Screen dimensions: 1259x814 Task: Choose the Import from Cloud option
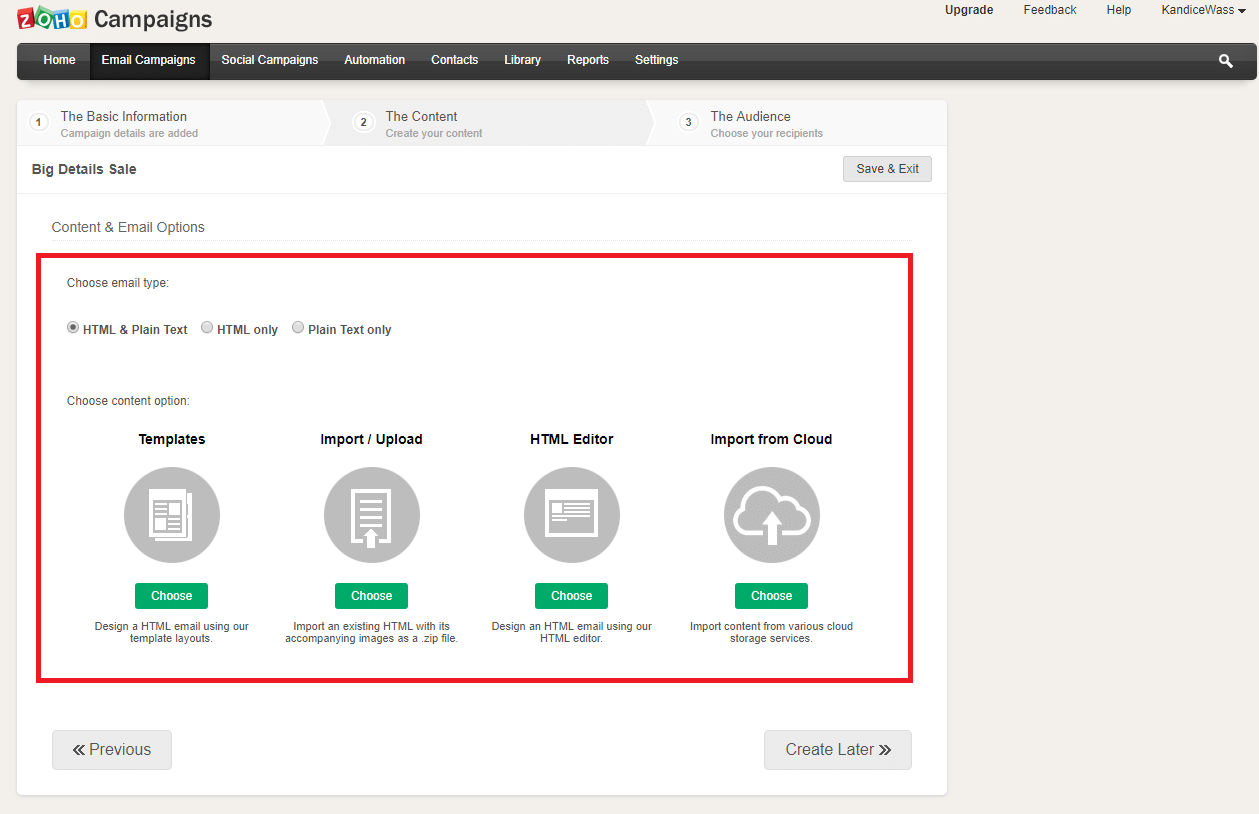click(772, 596)
